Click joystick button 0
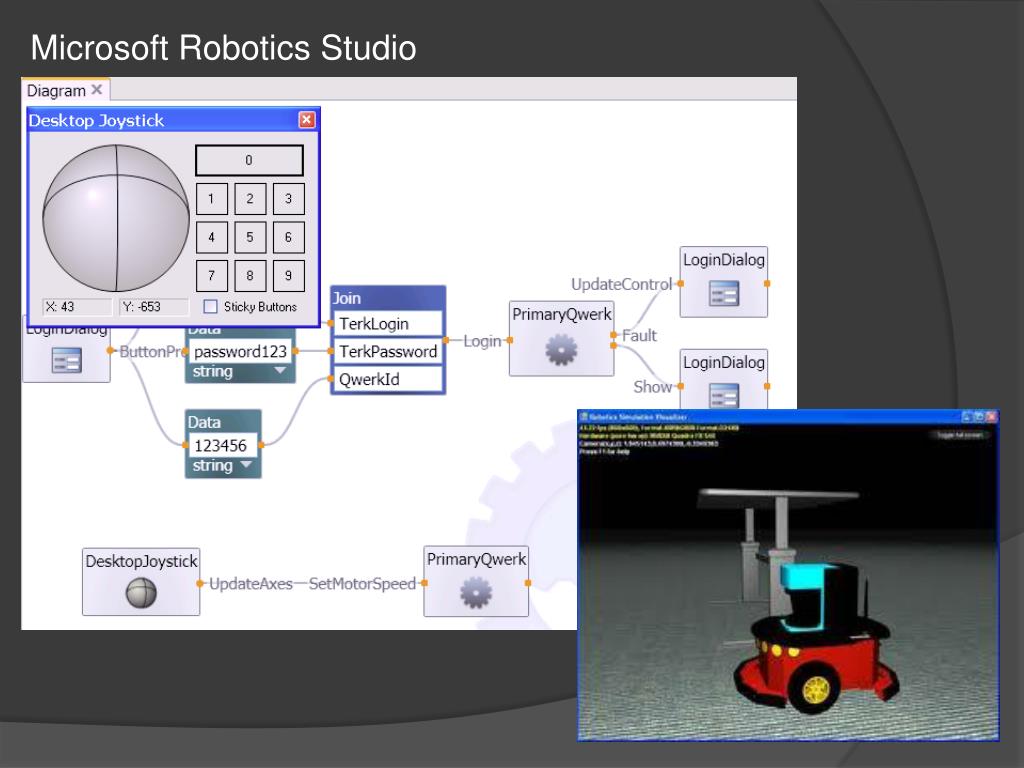Viewport: 1024px width, 768px height. tap(249, 160)
